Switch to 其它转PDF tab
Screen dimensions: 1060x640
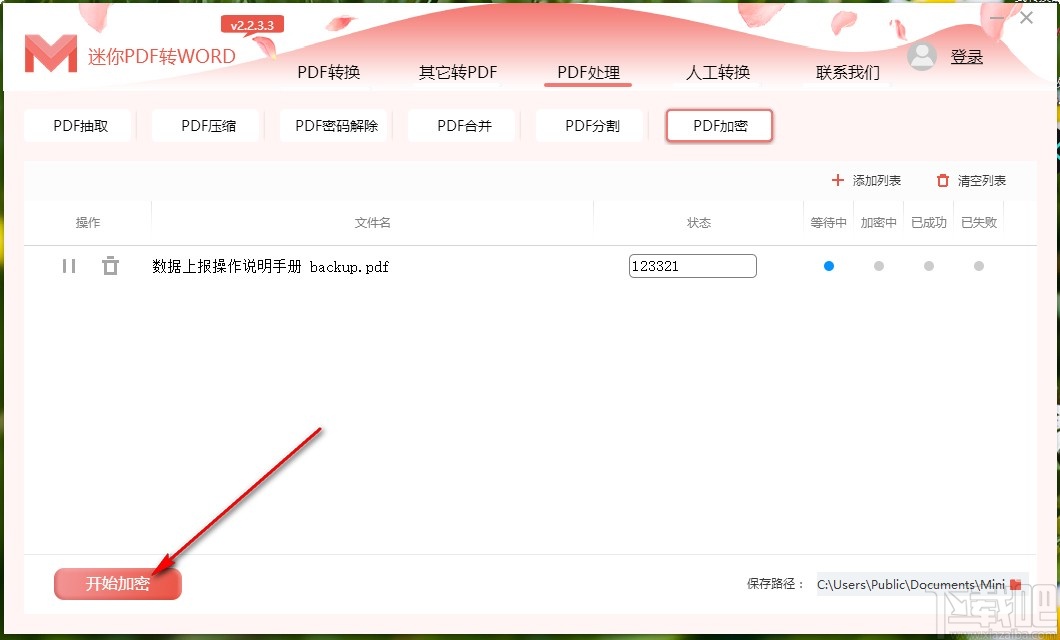(458, 72)
